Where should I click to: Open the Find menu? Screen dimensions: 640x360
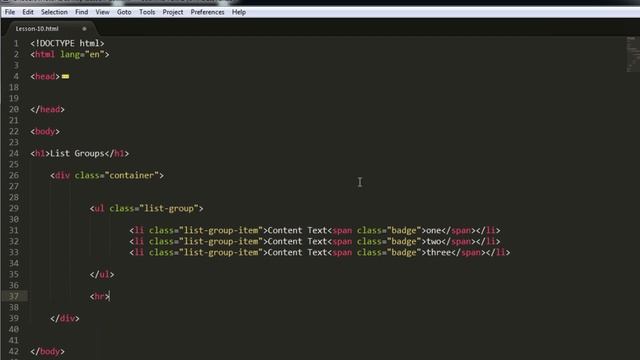[x=82, y=12]
